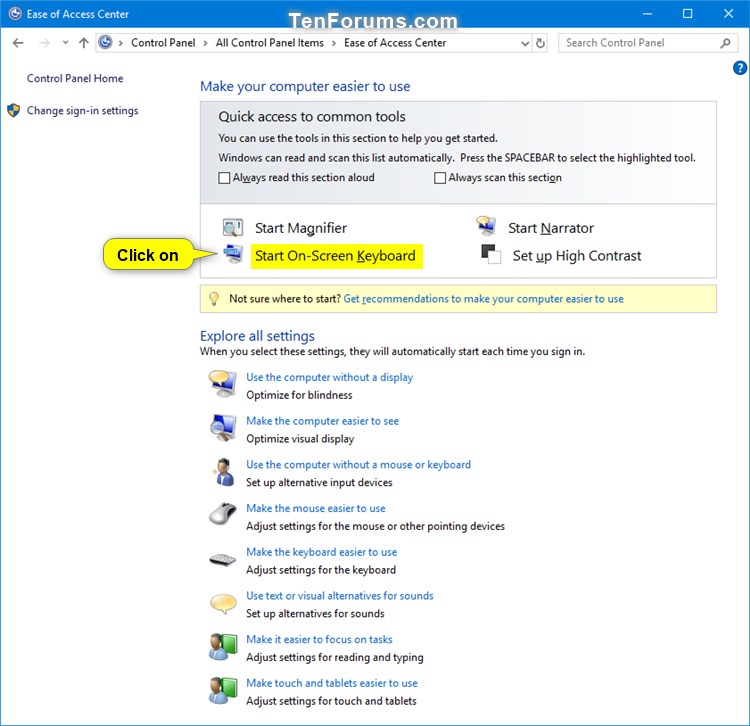This screenshot has width=750, height=726.
Task: Open Use the computer without a mouse or keyboard
Action: (358, 465)
